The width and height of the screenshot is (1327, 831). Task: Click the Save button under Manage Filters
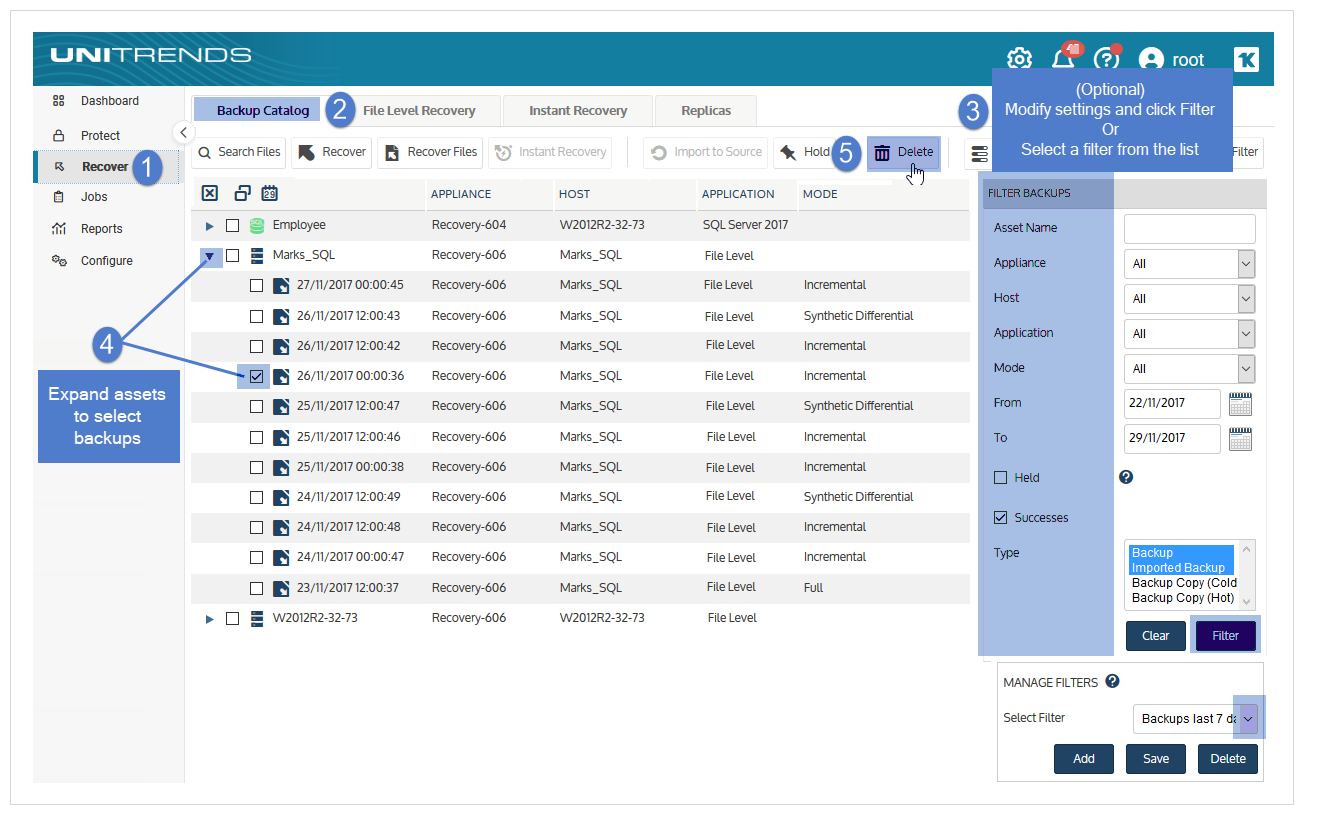pos(1156,759)
